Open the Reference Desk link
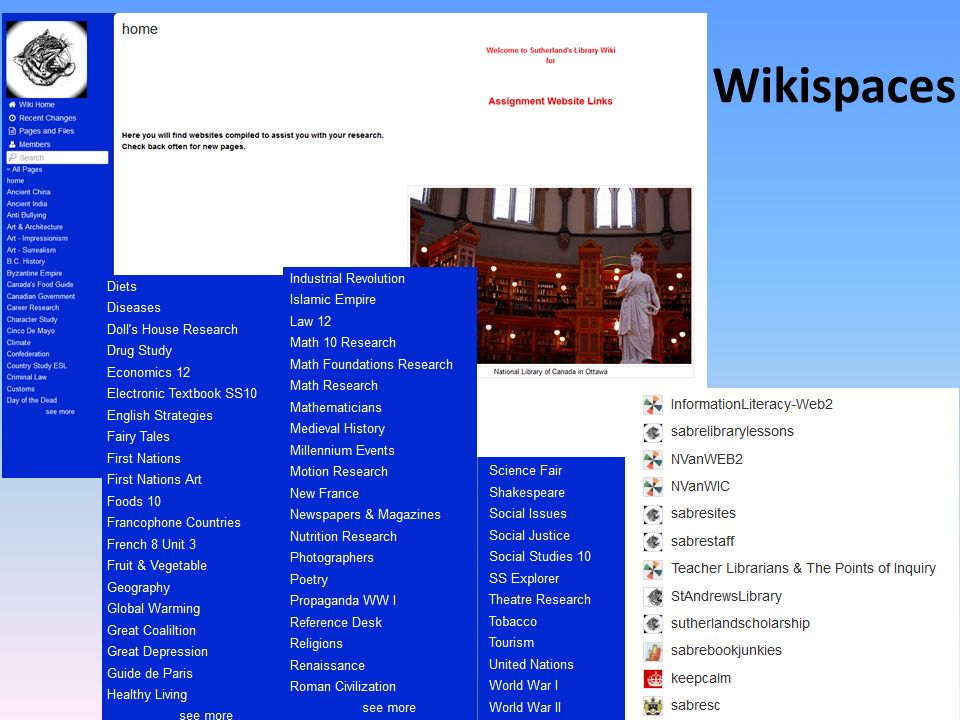Viewport: 960px width, 720px height. (336, 623)
